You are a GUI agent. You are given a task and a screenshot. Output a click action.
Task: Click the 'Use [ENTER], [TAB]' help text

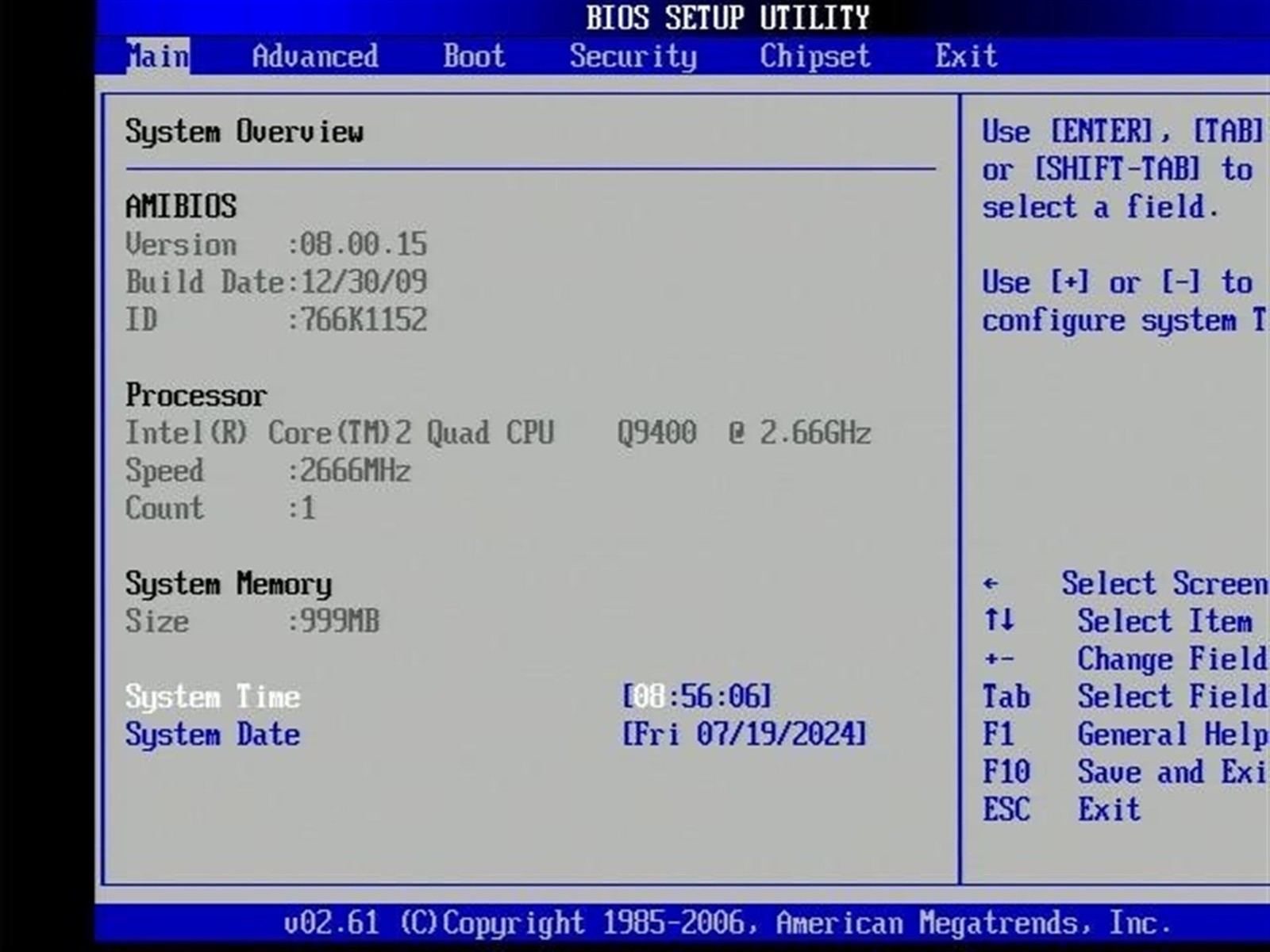pos(1122,132)
